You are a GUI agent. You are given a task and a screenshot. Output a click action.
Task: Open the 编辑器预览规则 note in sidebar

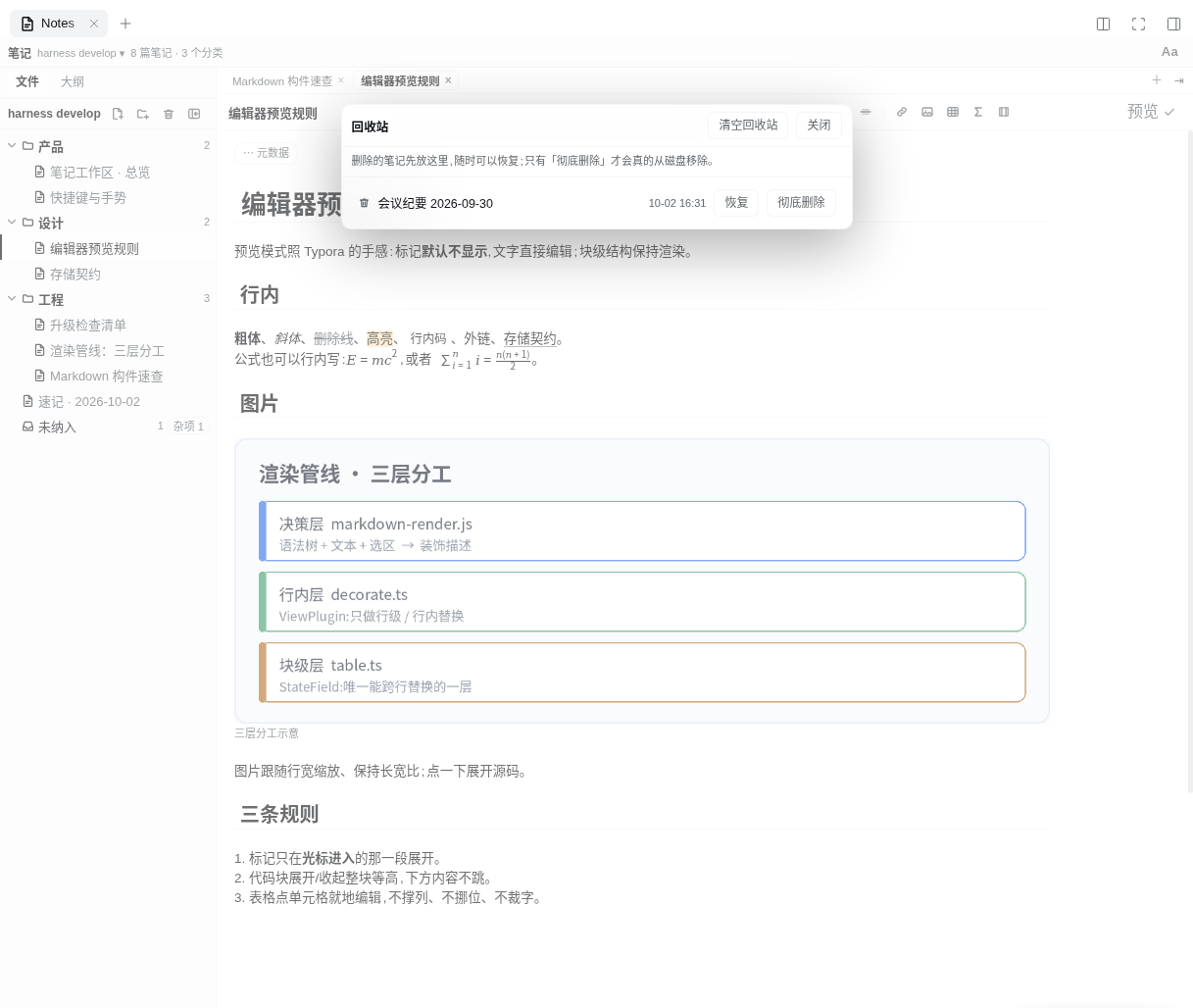[108, 248]
